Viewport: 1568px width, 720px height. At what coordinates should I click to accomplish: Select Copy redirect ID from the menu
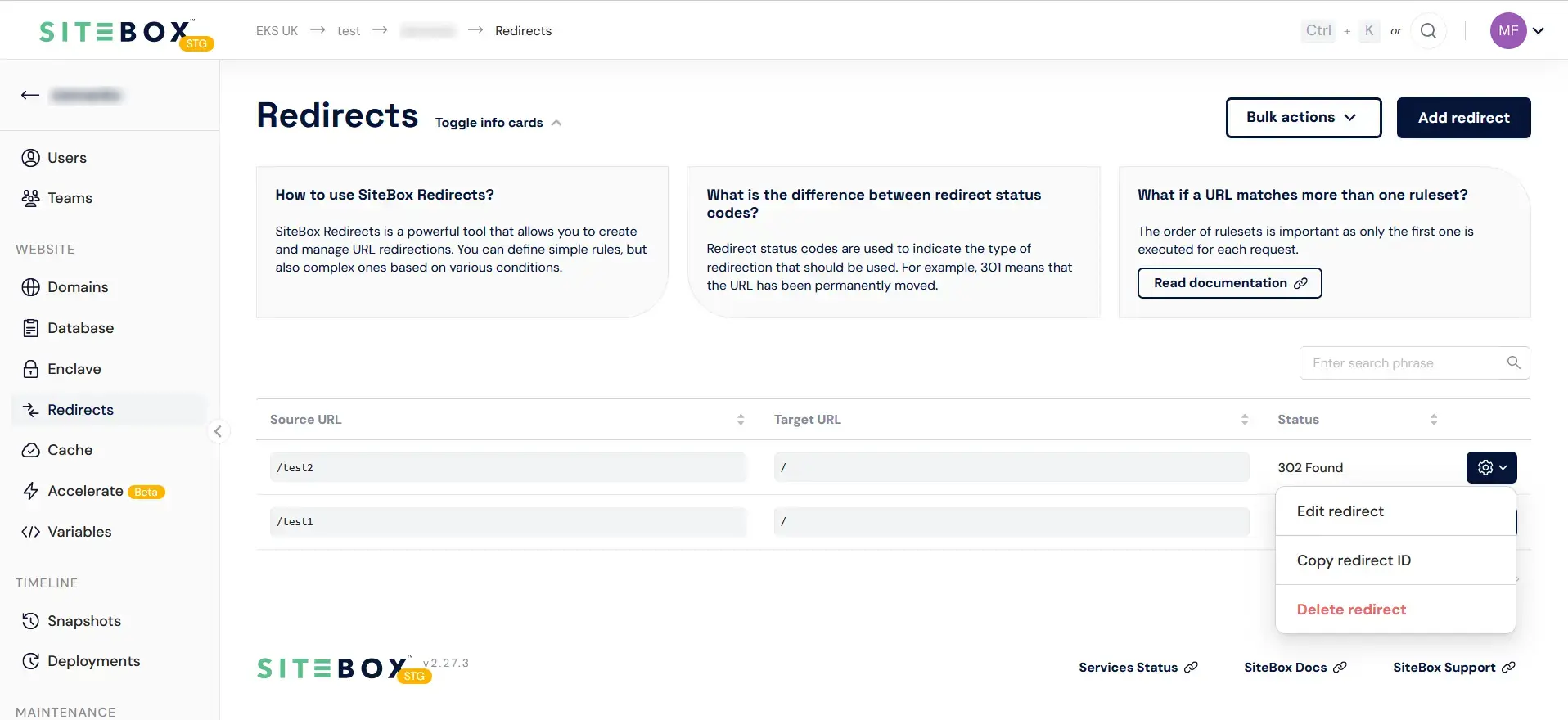1395,560
